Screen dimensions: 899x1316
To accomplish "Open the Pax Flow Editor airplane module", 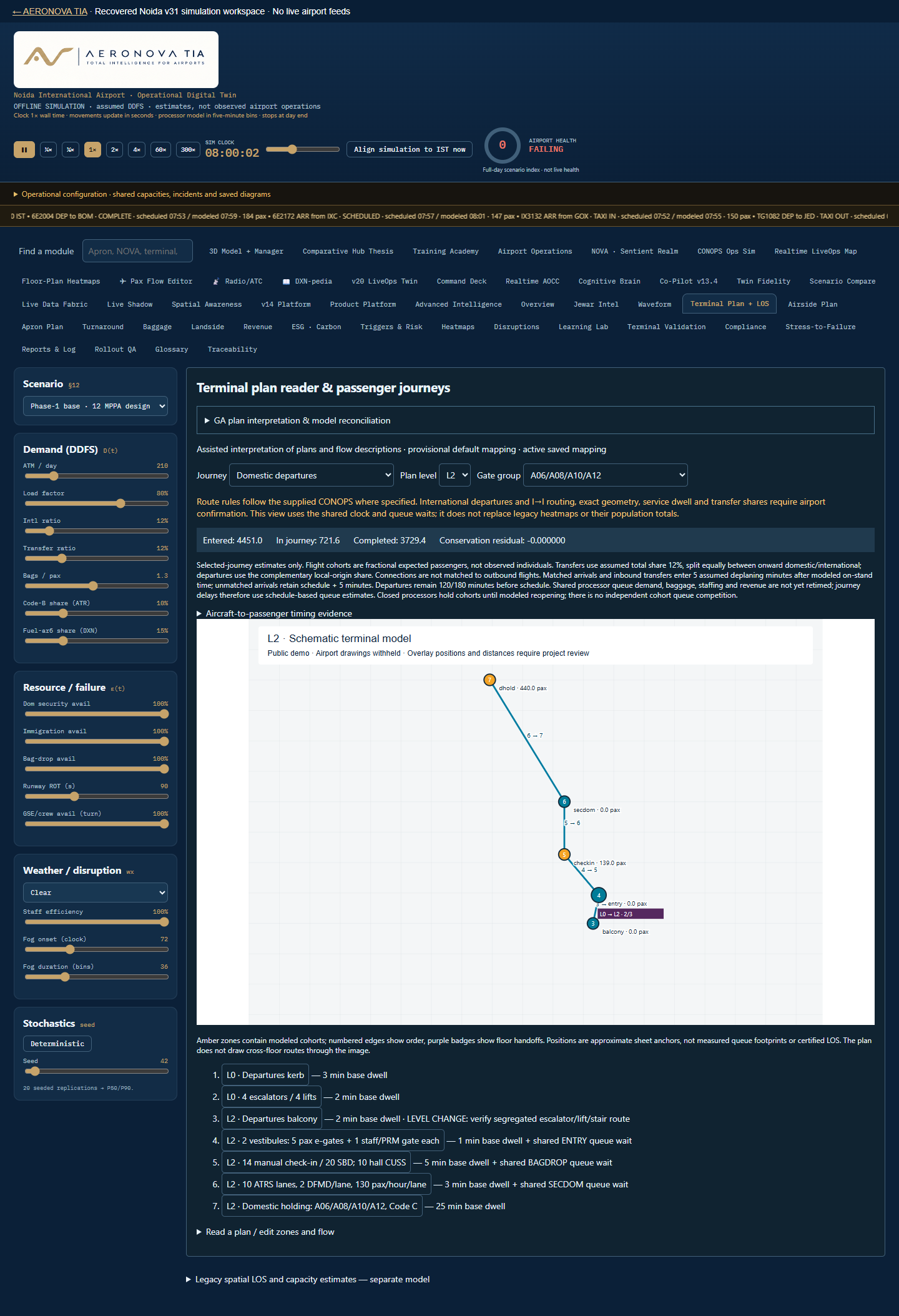I will click(156, 282).
